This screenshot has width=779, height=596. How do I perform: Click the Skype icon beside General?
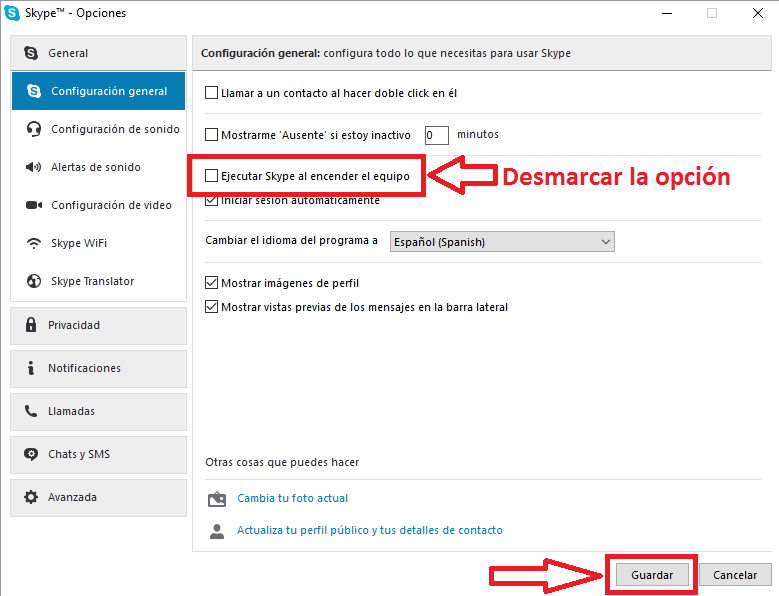tap(31, 53)
